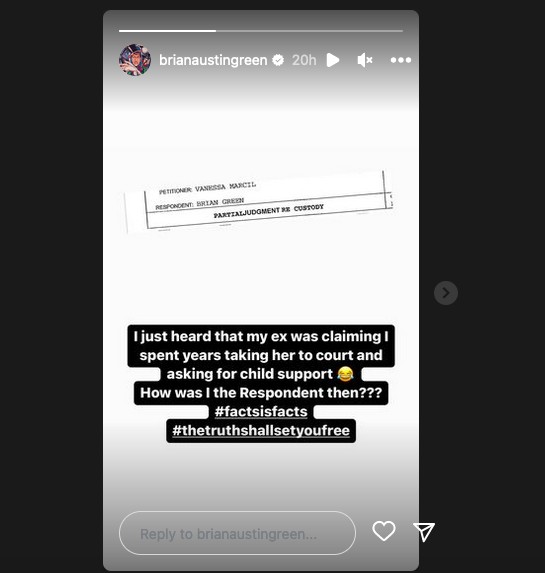Click the laughing-crying emoji in caption
This screenshot has height=573, width=545.
[345, 374]
